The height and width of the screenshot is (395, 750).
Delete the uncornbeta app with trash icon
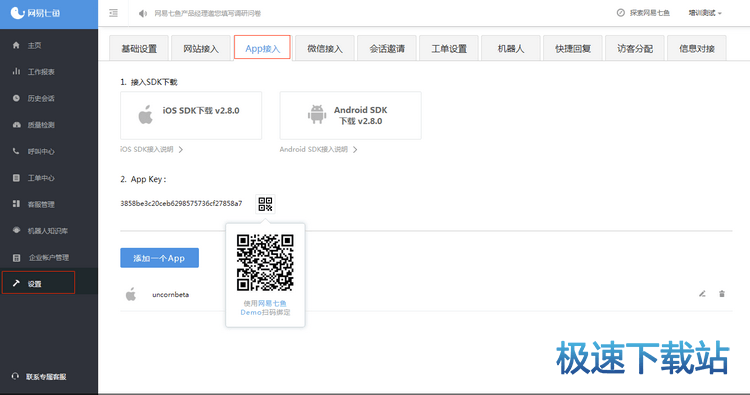click(x=722, y=294)
